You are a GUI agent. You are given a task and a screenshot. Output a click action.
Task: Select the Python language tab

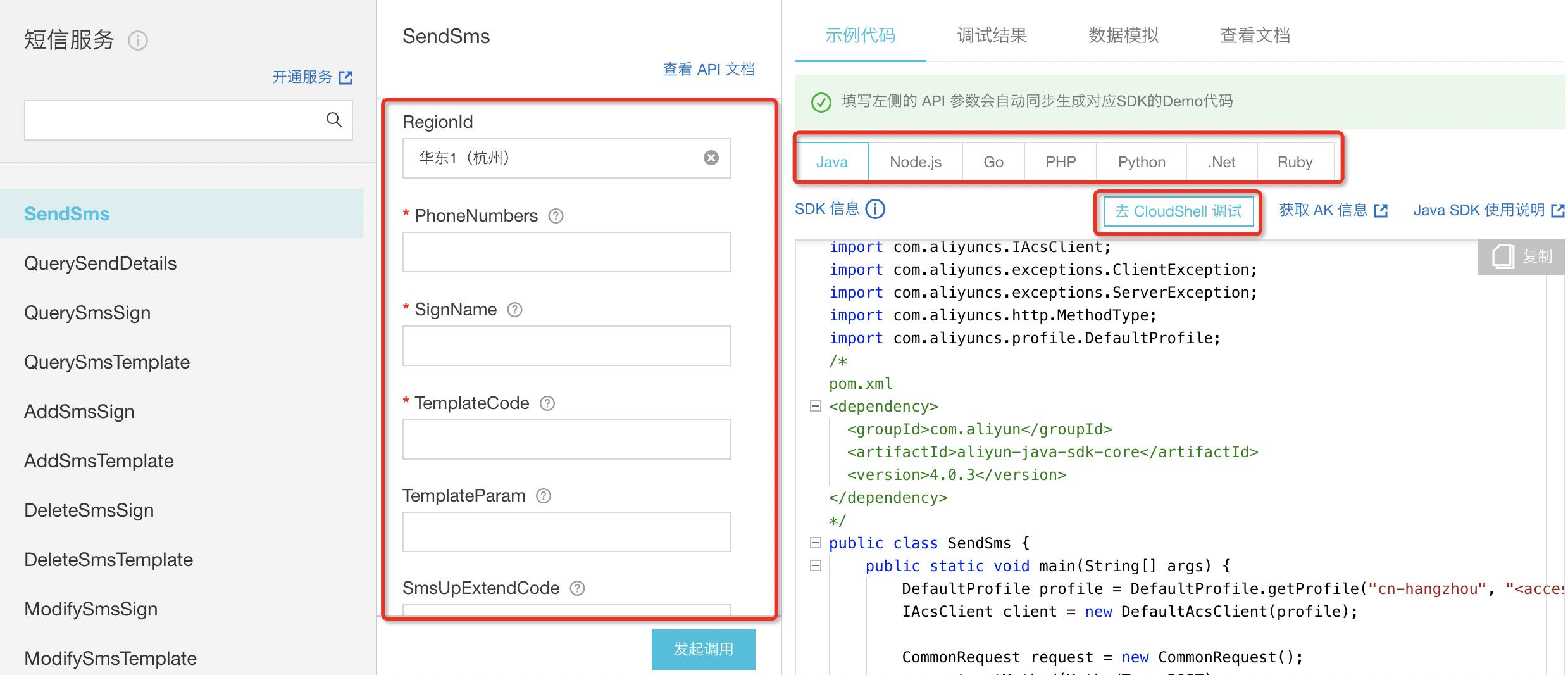[1142, 162]
